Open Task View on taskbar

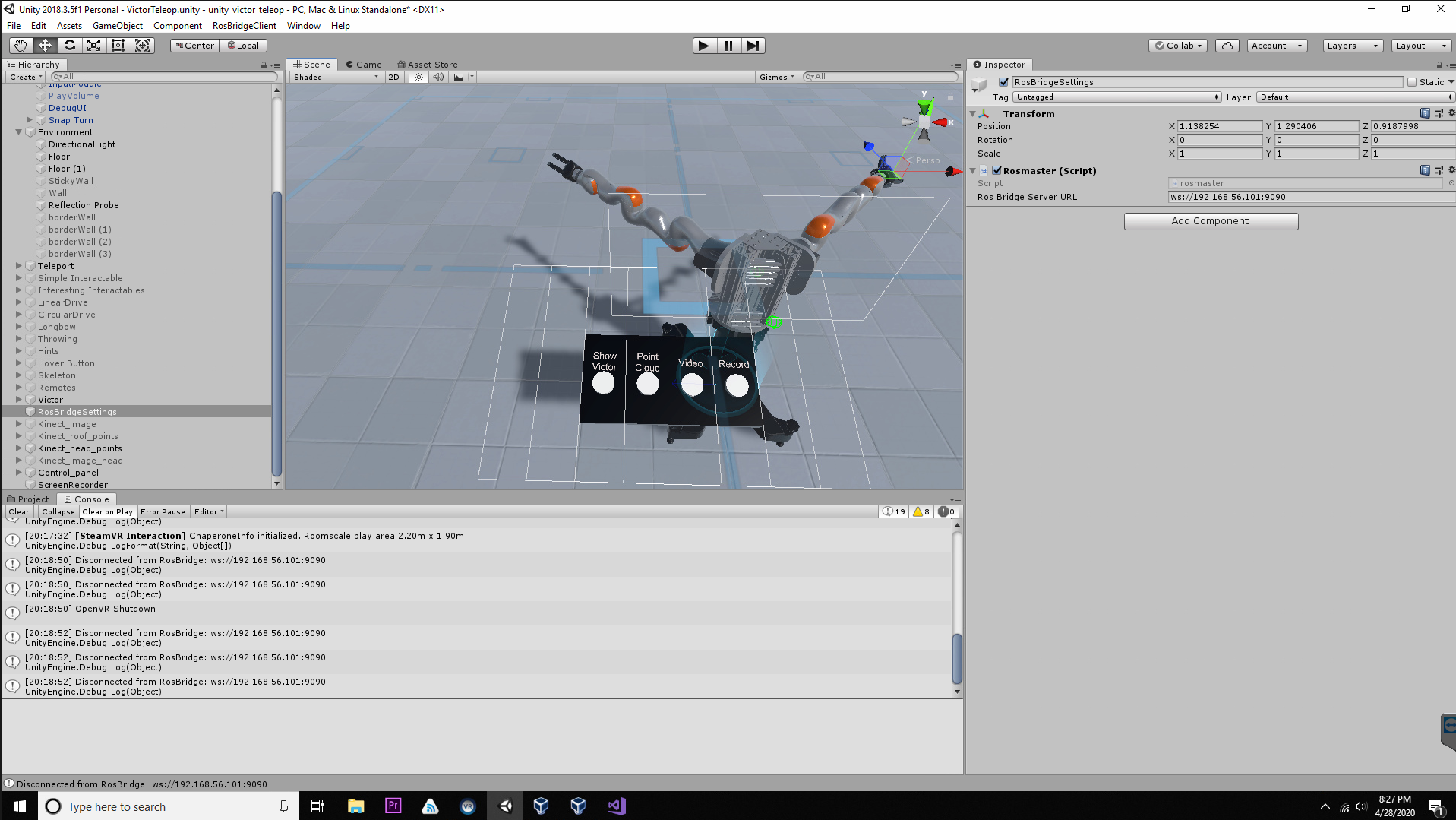317,806
